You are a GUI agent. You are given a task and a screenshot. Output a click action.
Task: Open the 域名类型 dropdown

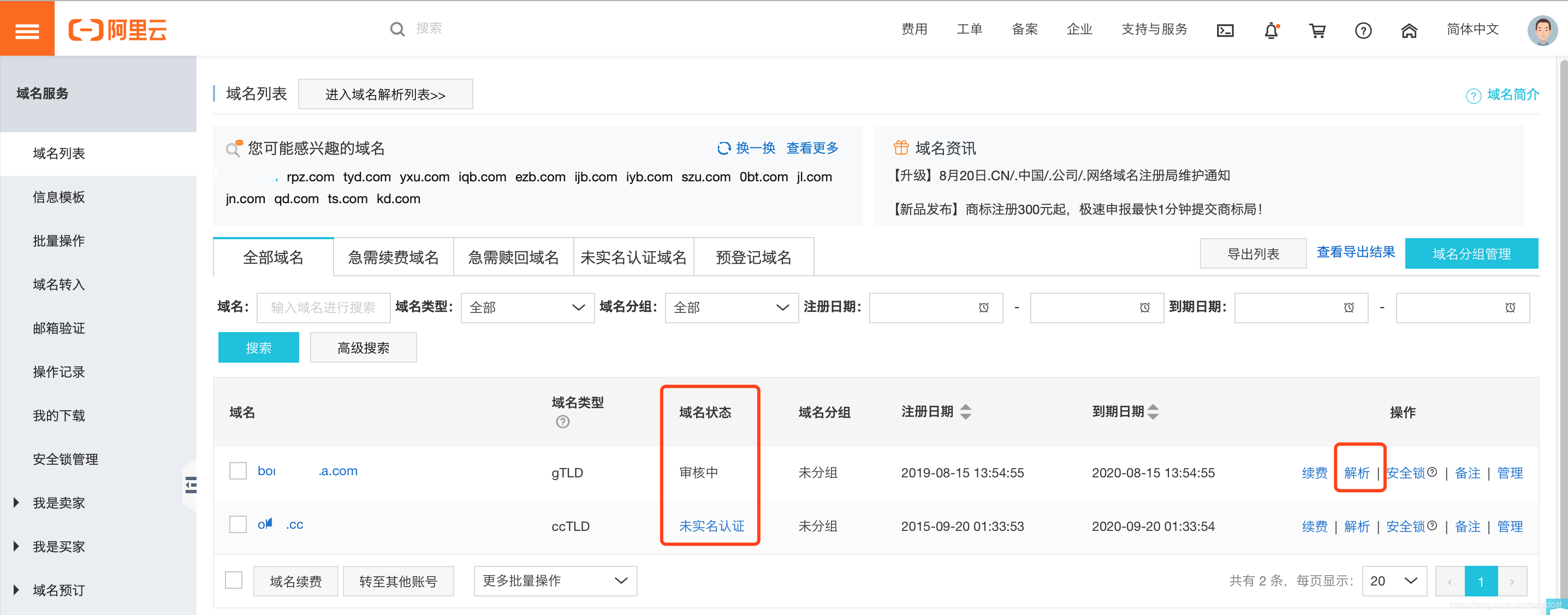[527, 307]
